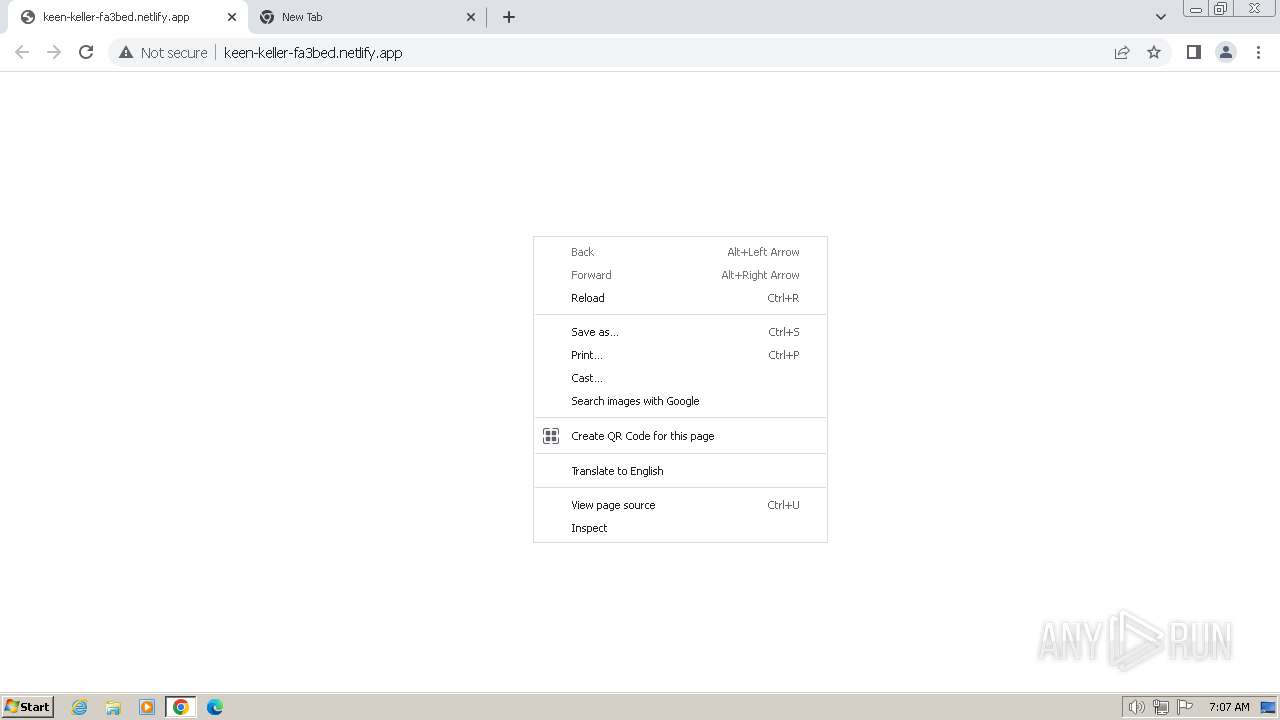Restore down the Chrome window

coord(1220,9)
